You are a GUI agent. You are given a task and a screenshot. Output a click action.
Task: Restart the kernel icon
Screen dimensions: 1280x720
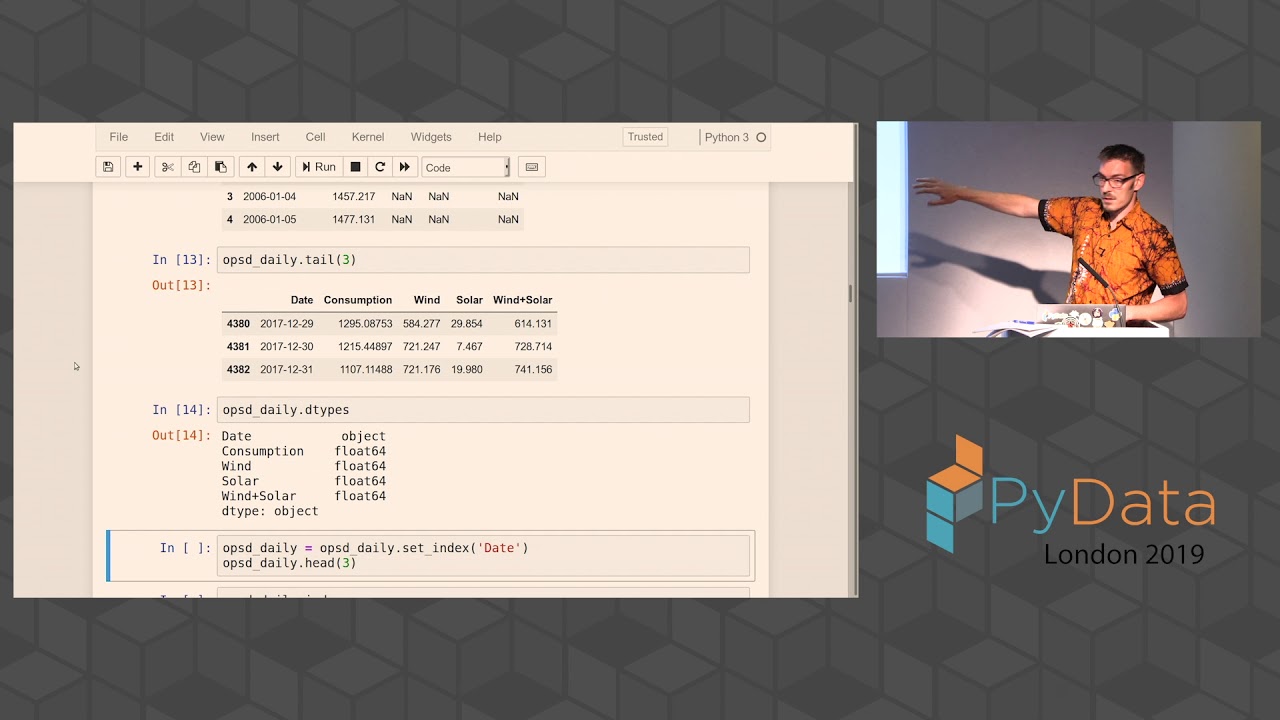380,167
